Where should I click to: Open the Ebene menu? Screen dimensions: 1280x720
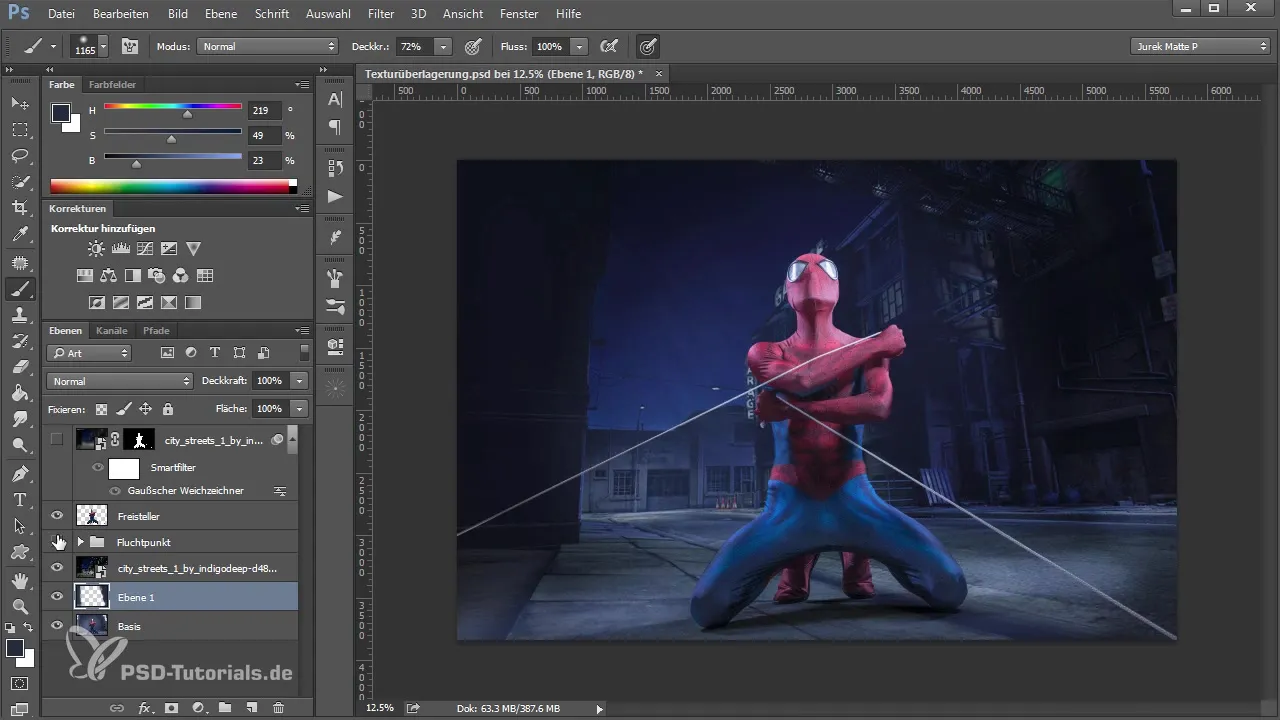222,14
